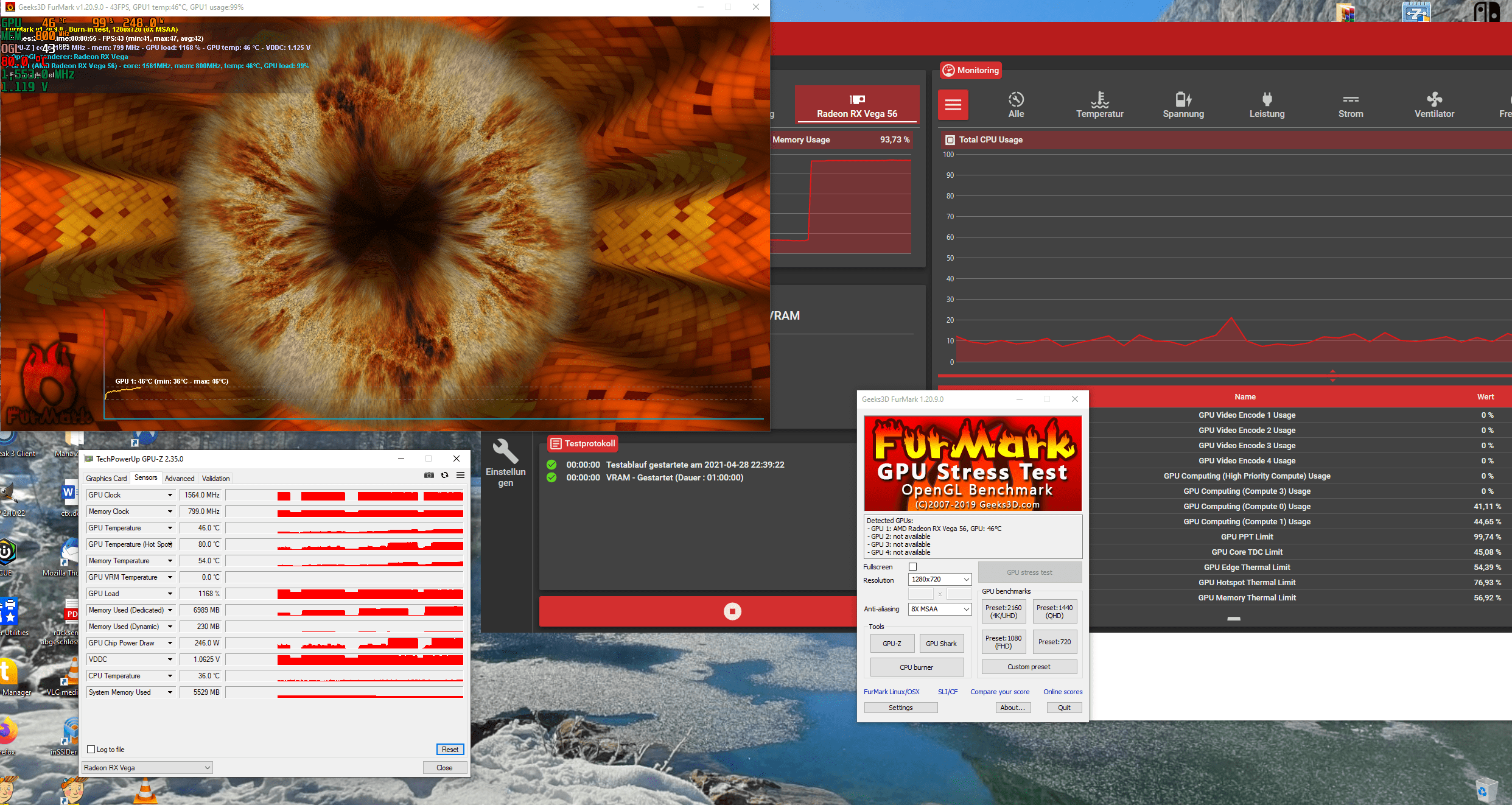
Task: Run Preset:720 benchmark
Action: pyautogui.click(x=1055, y=642)
